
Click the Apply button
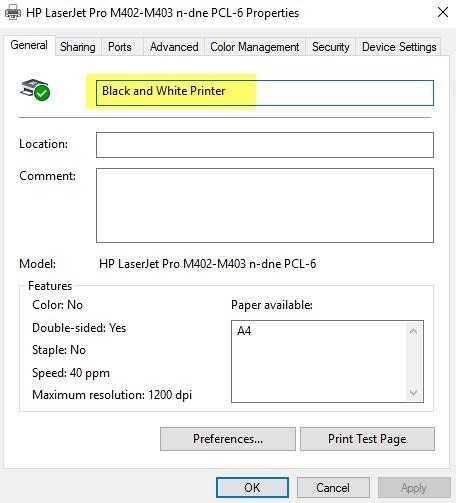pos(414,488)
